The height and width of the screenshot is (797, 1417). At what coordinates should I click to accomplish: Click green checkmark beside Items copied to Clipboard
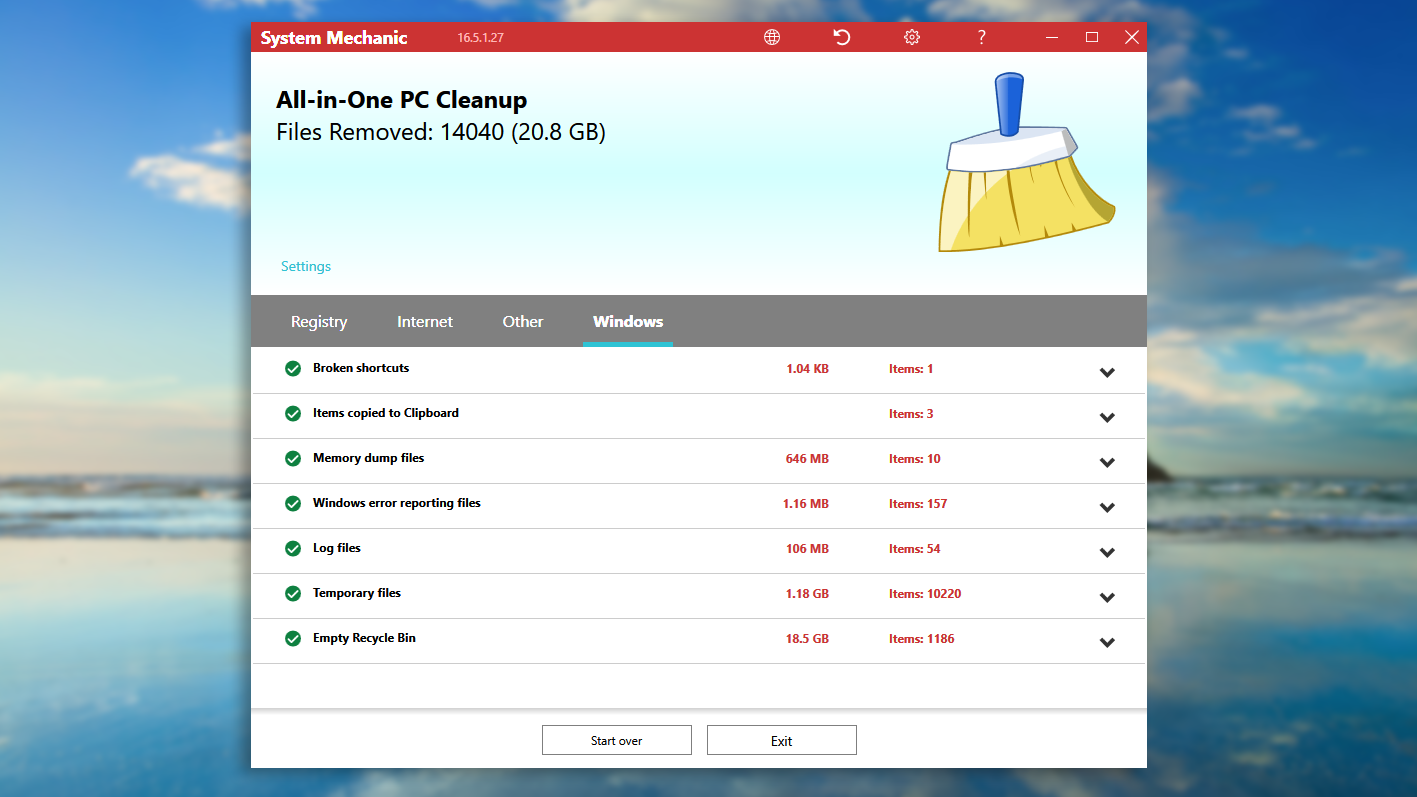293,414
